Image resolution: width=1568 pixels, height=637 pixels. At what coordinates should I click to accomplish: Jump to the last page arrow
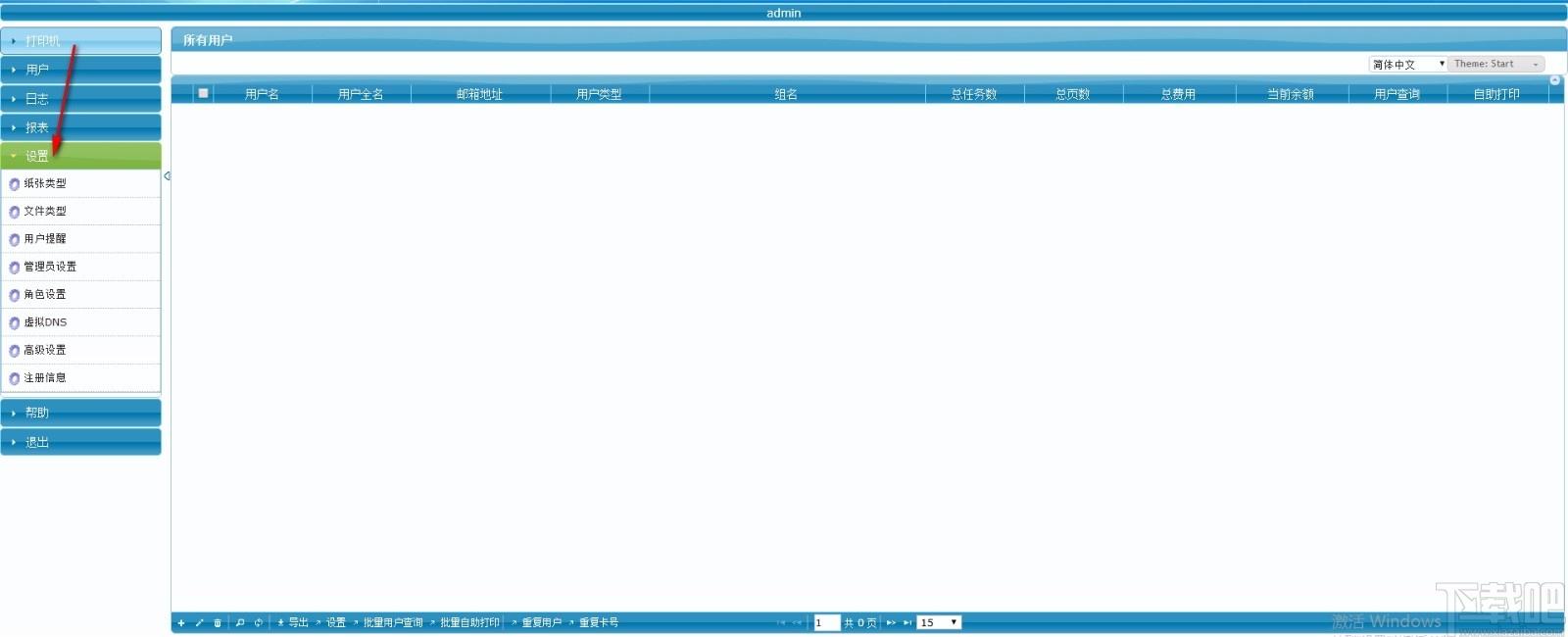pyautogui.click(x=907, y=623)
